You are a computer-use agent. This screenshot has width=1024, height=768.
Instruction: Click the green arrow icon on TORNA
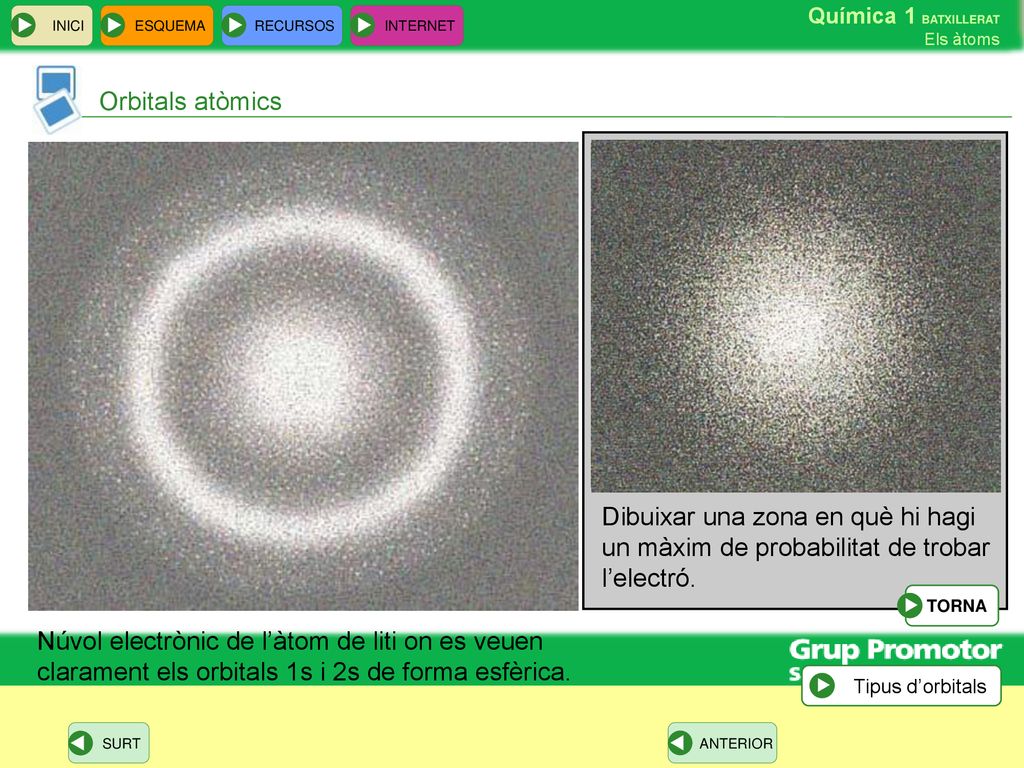click(x=910, y=605)
